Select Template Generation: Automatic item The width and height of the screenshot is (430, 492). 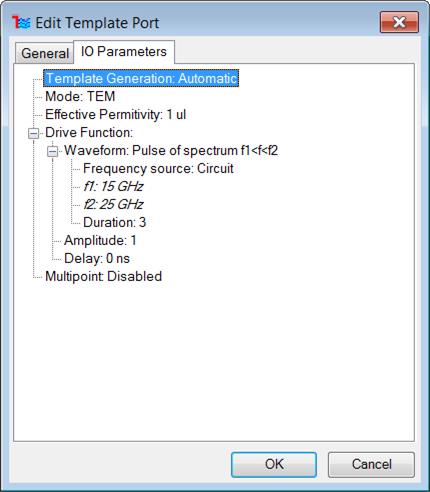point(141,78)
